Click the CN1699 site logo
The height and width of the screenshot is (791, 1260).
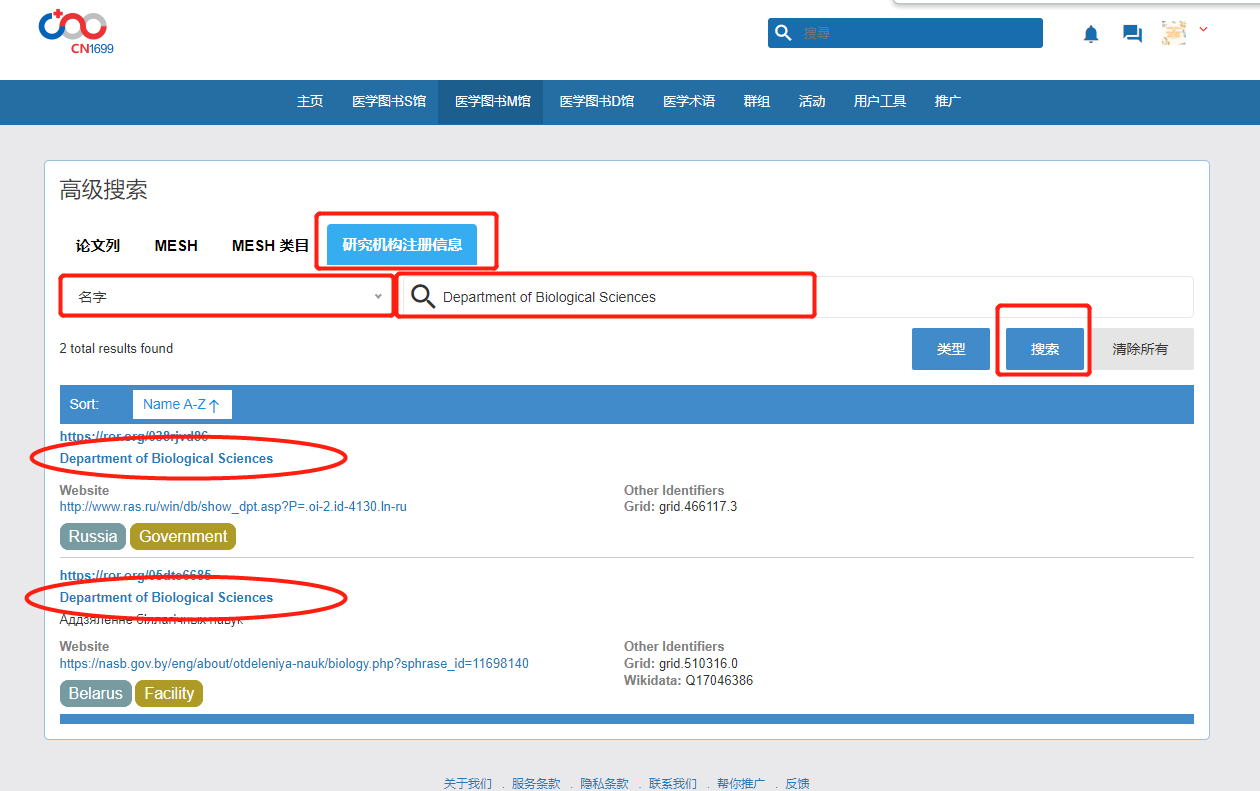[75, 31]
